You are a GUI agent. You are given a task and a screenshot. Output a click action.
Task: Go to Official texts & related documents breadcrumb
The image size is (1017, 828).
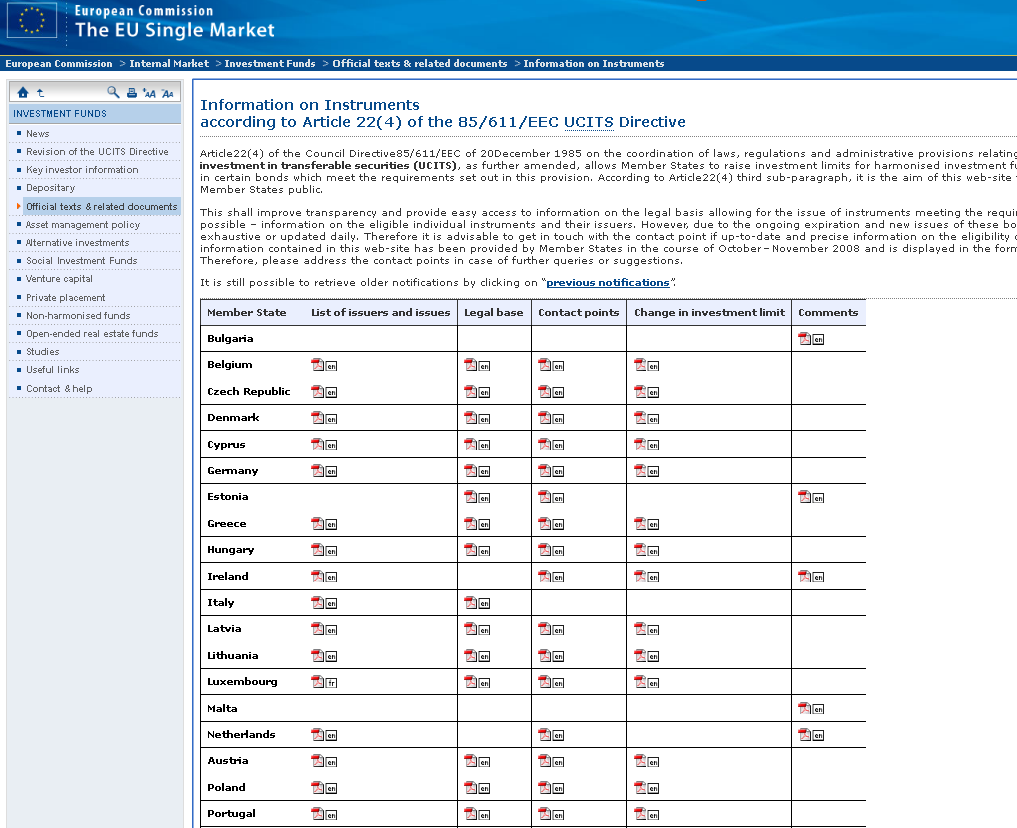[x=420, y=64]
